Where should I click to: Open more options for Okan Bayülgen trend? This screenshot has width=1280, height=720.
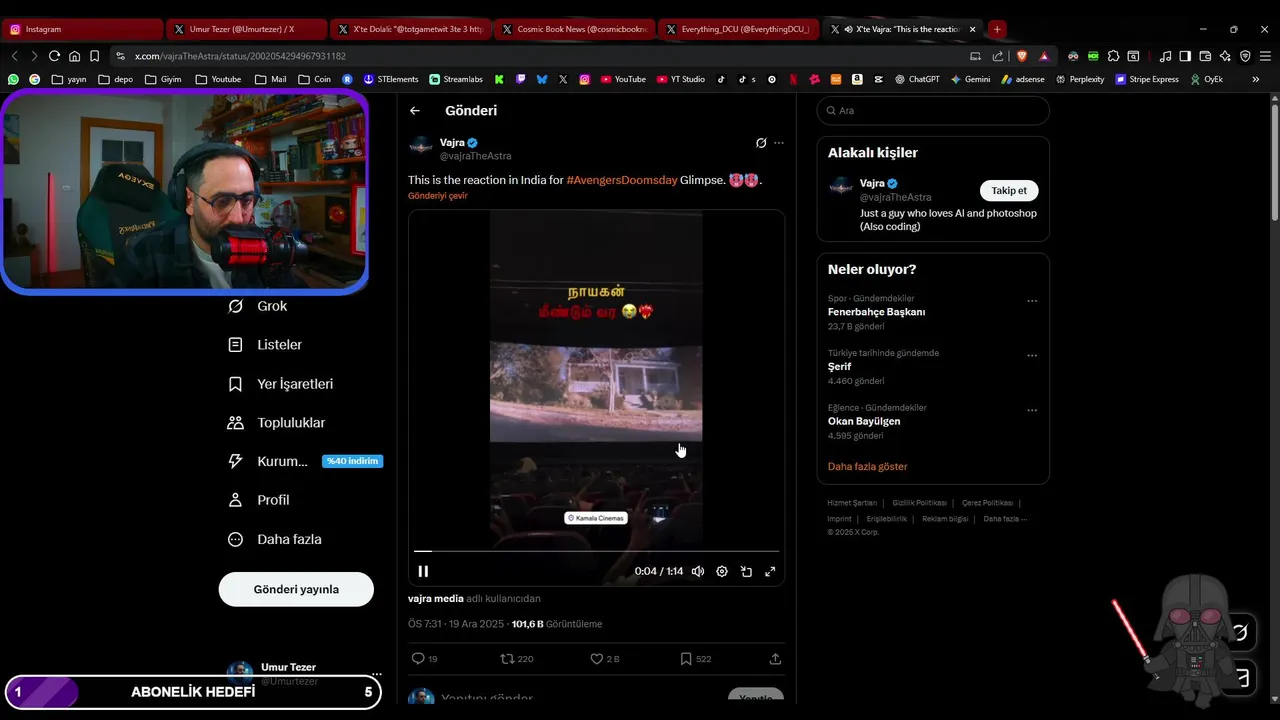(1032, 410)
